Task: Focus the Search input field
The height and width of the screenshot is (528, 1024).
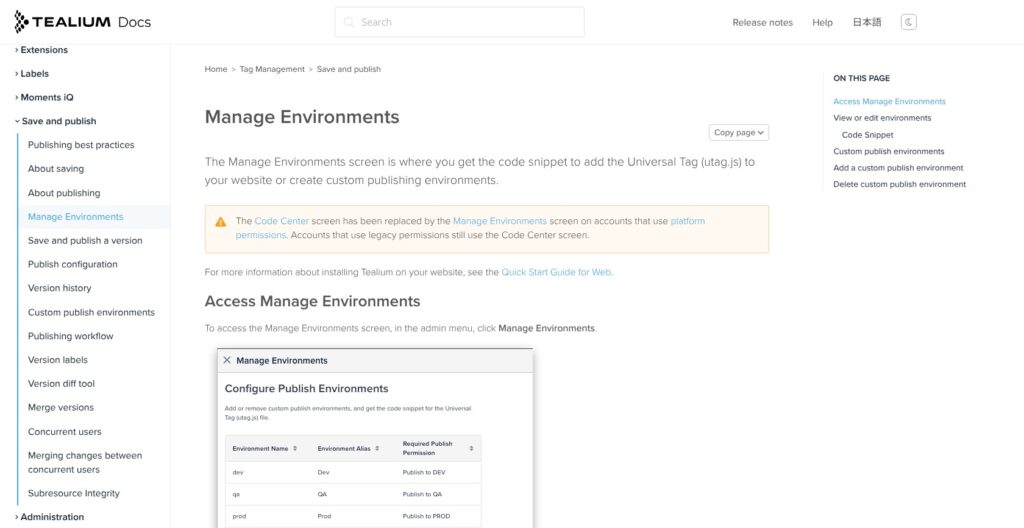Action: (x=459, y=22)
